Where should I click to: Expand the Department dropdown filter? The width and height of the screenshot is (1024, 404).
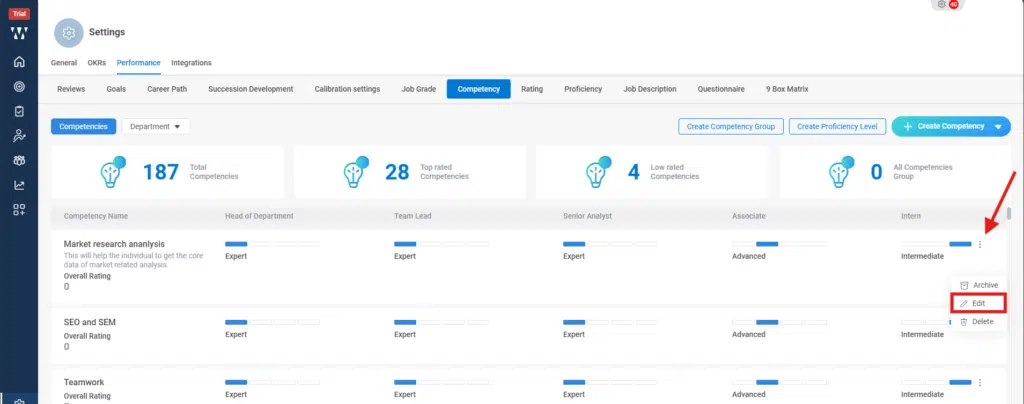[155, 126]
